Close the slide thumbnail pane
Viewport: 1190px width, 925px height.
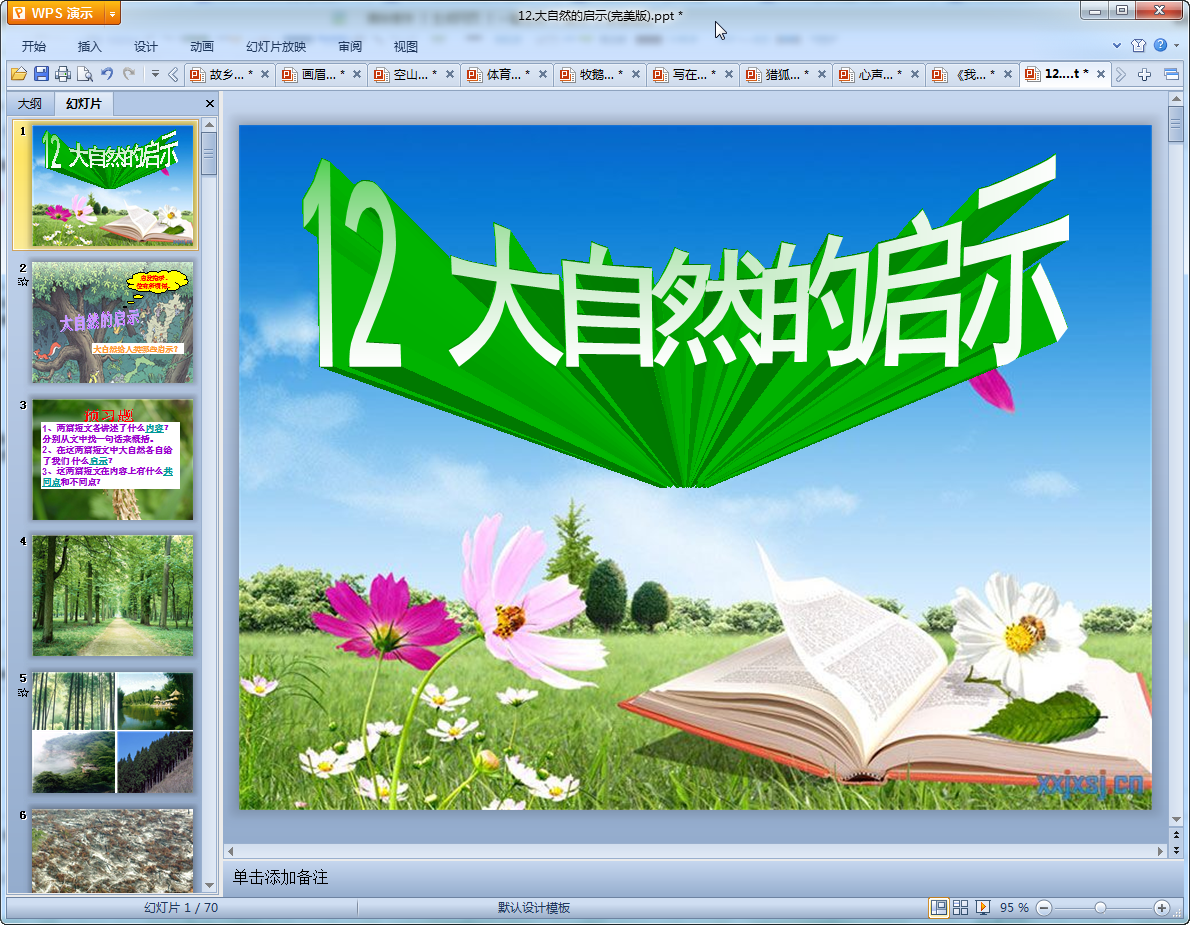[210, 103]
